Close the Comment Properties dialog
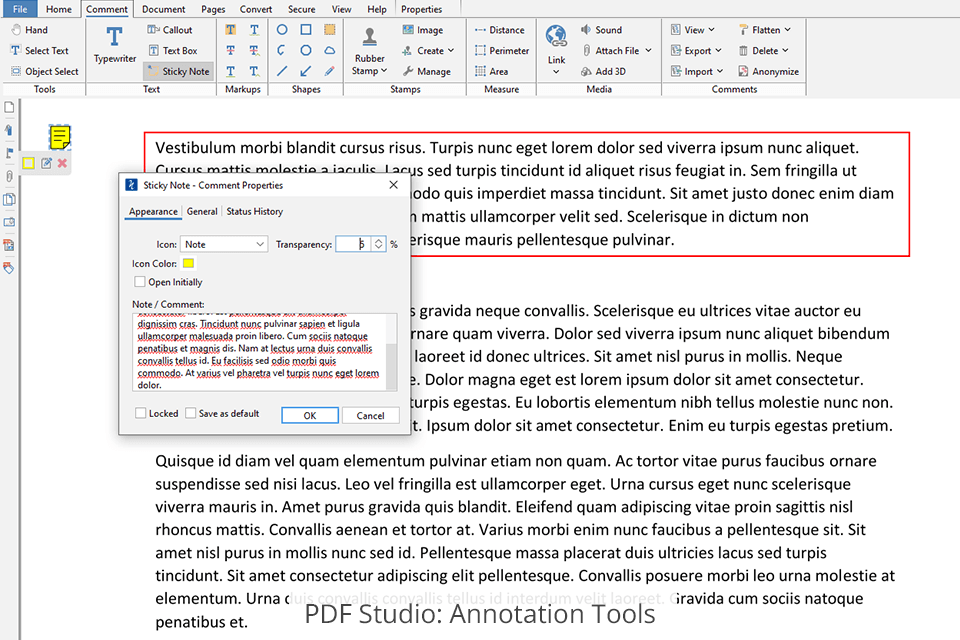The width and height of the screenshot is (960, 640). [x=394, y=184]
